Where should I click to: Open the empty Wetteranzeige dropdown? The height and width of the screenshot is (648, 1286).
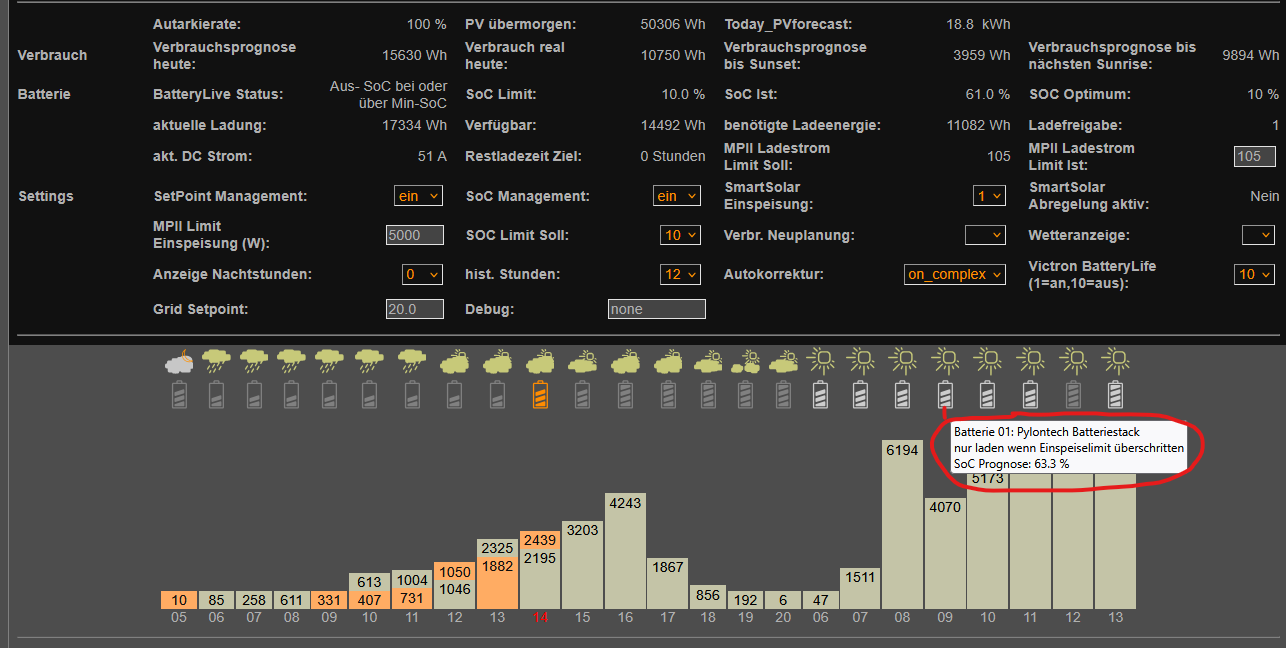(x=1258, y=235)
